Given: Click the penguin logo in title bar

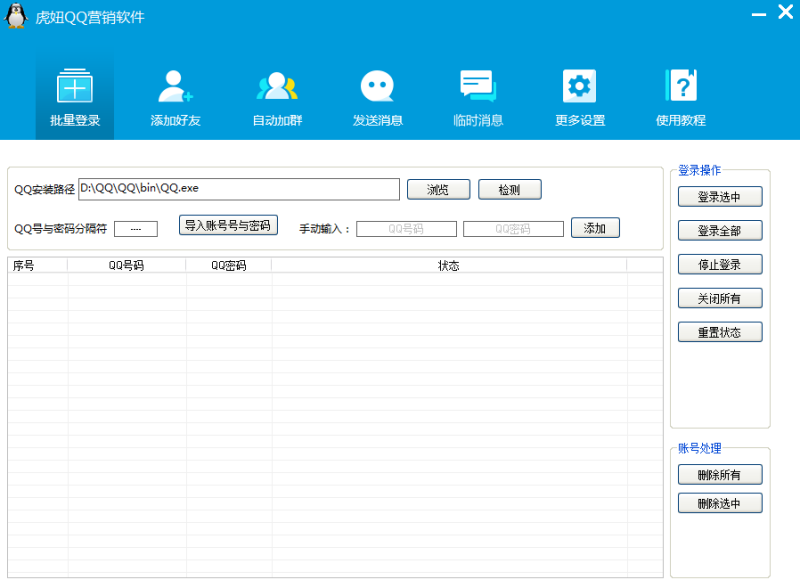Looking at the screenshot, I should (x=16, y=17).
